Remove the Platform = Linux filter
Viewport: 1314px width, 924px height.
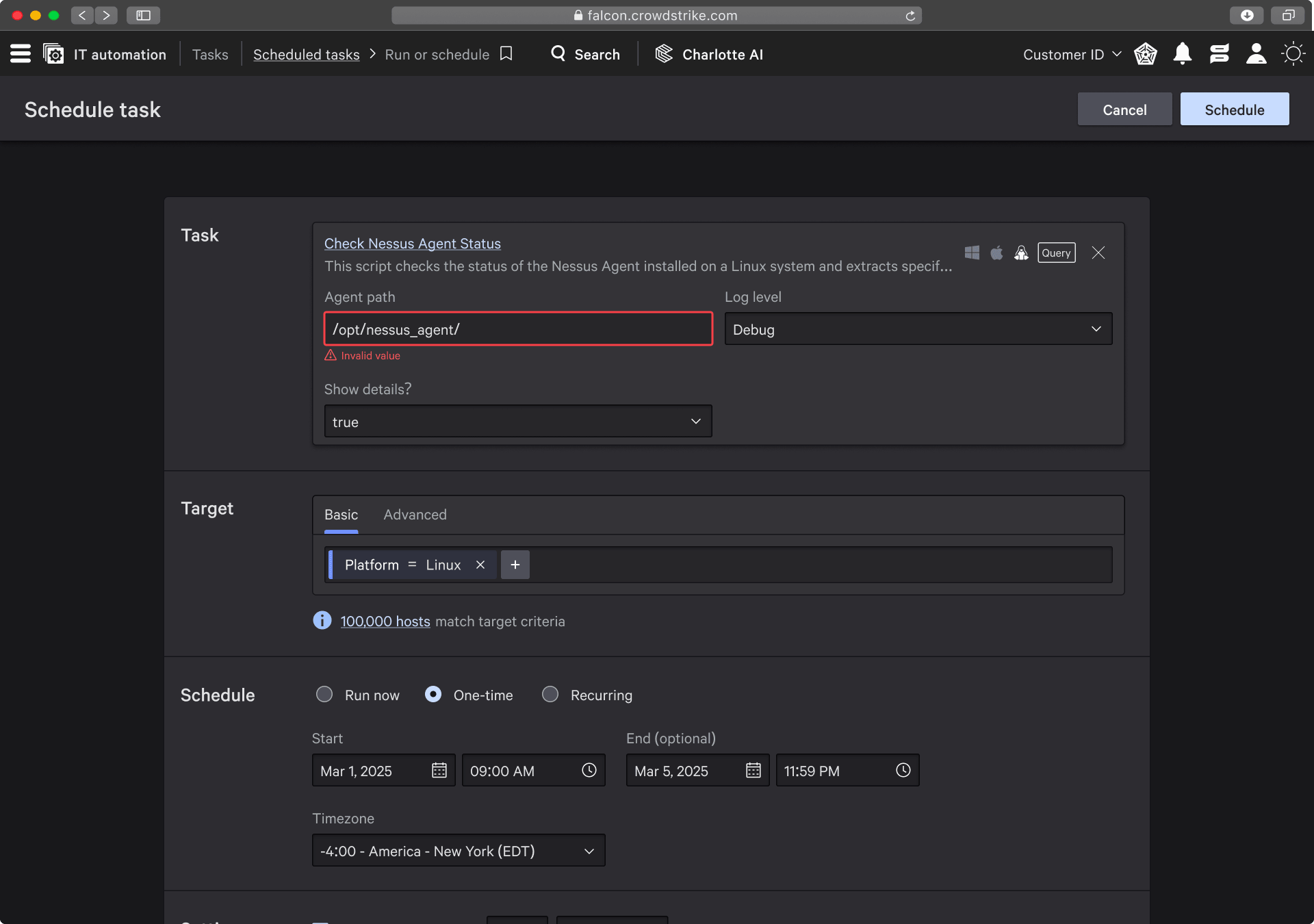point(480,565)
